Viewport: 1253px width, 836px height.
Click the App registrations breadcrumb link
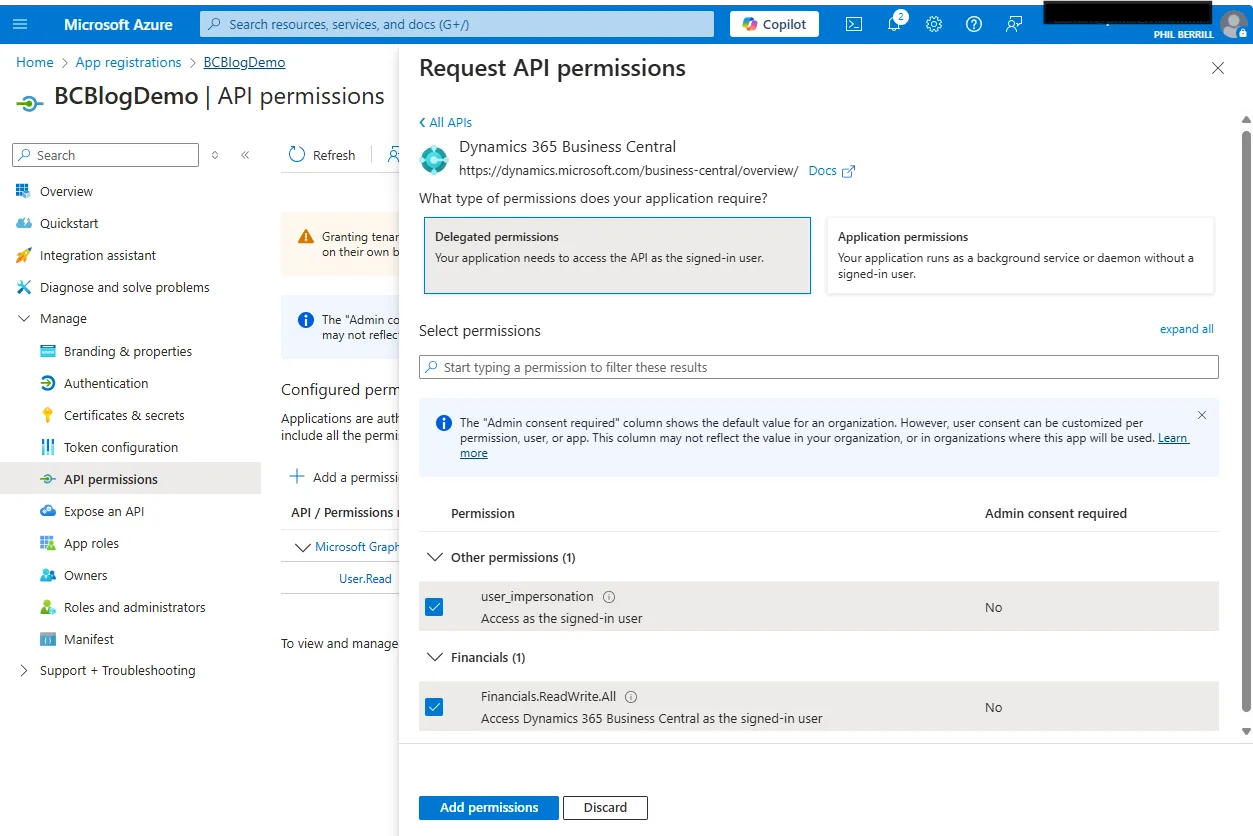click(129, 62)
